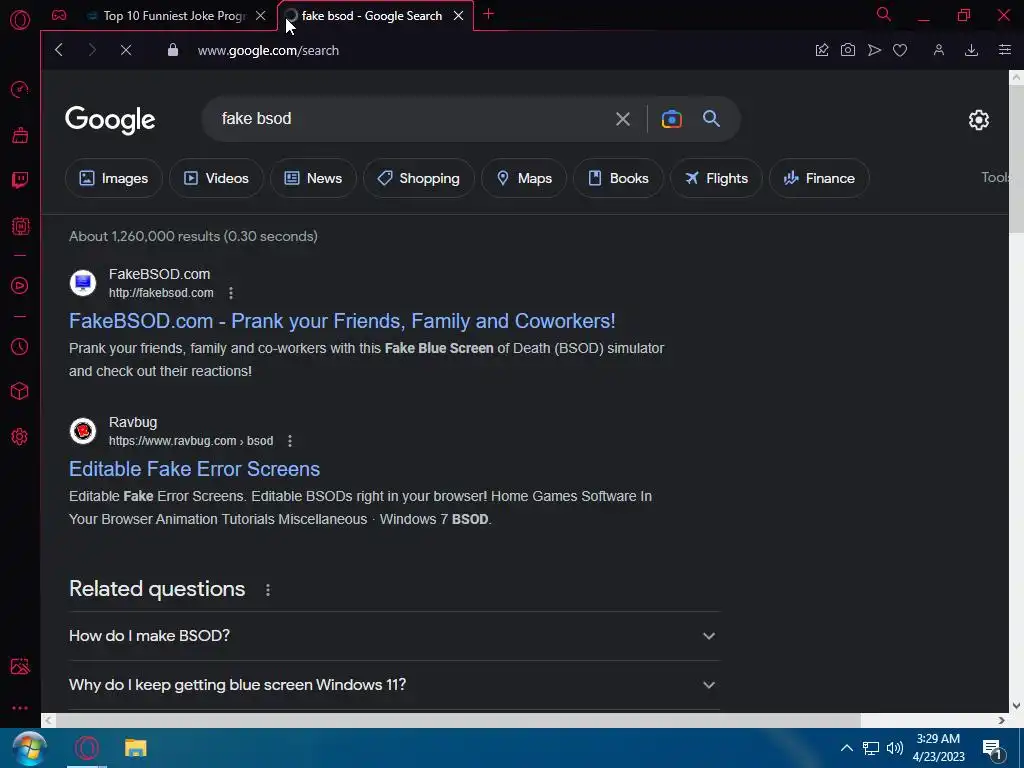Open the Player sidebar icon

(20, 285)
